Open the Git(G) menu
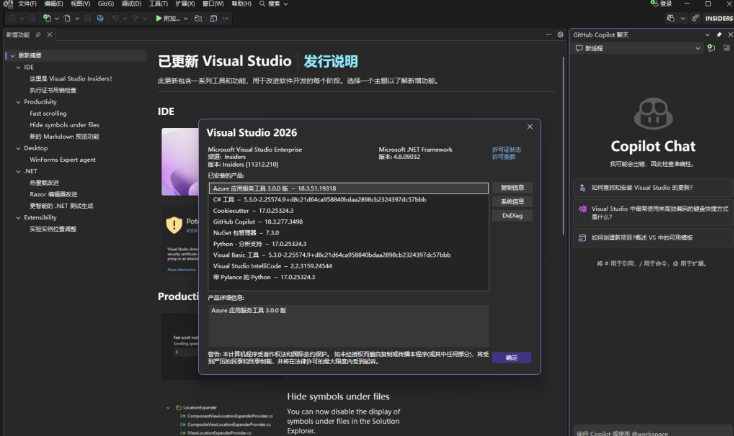 click(x=106, y=4)
